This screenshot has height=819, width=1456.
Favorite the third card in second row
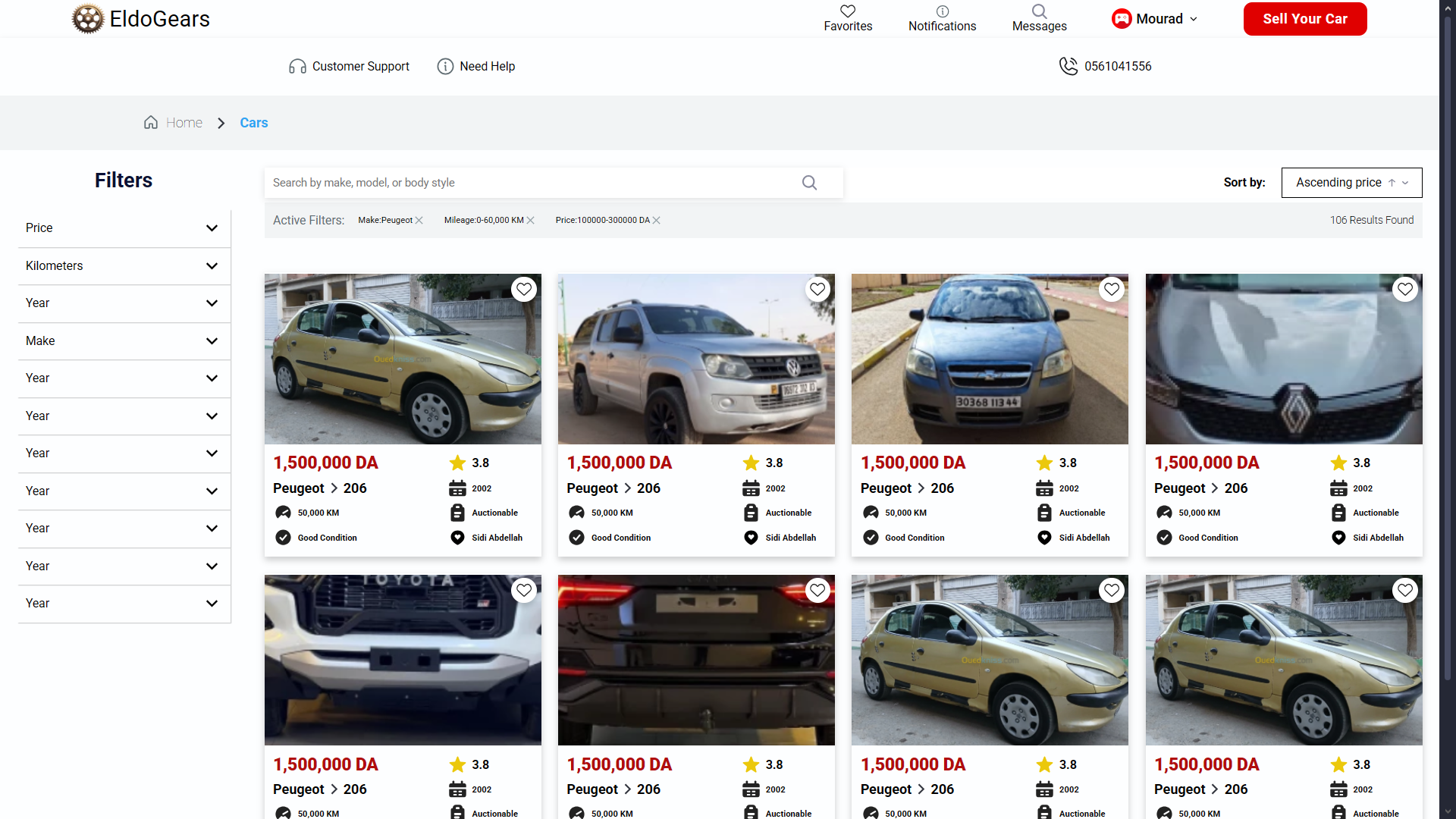click(1112, 591)
